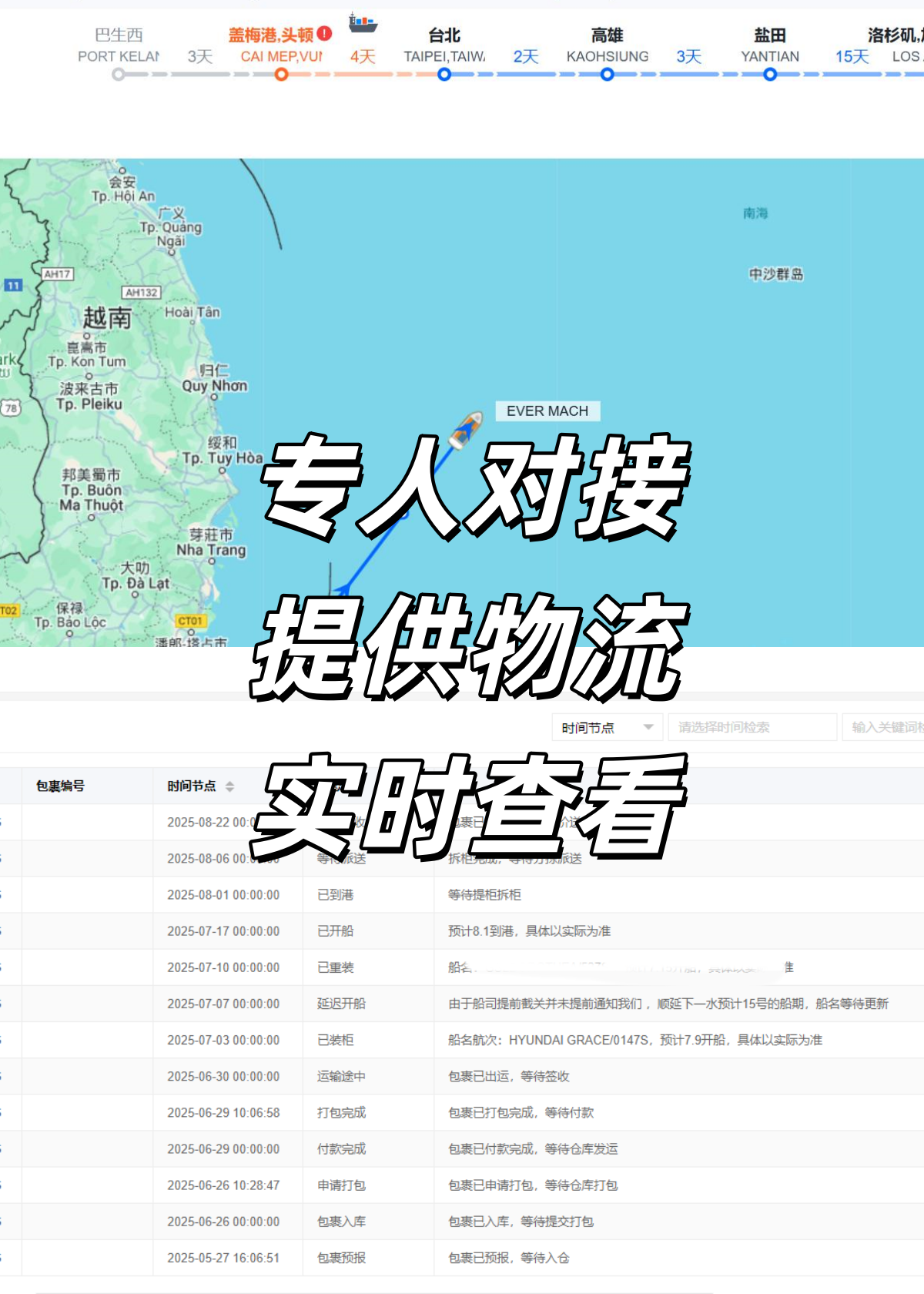Select the EVER MACH vessel marker on map

pos(466,430)
